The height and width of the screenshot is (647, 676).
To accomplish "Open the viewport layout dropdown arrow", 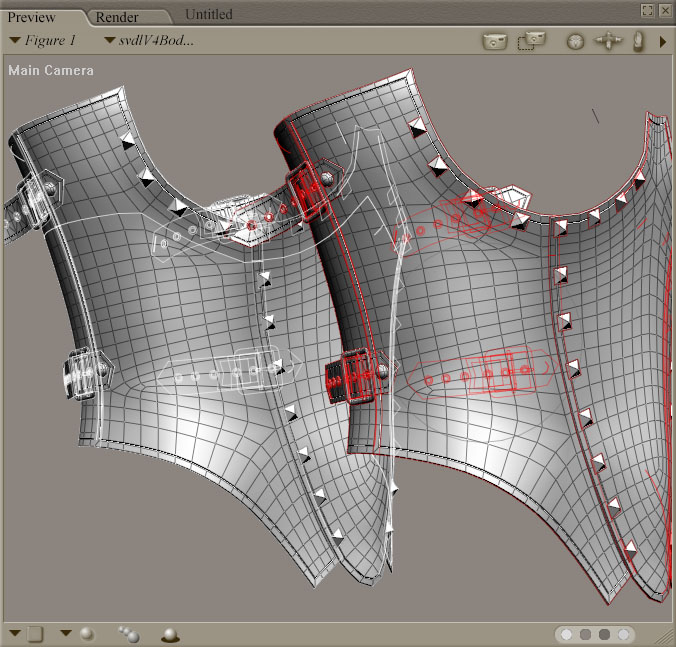I will 15,633.
